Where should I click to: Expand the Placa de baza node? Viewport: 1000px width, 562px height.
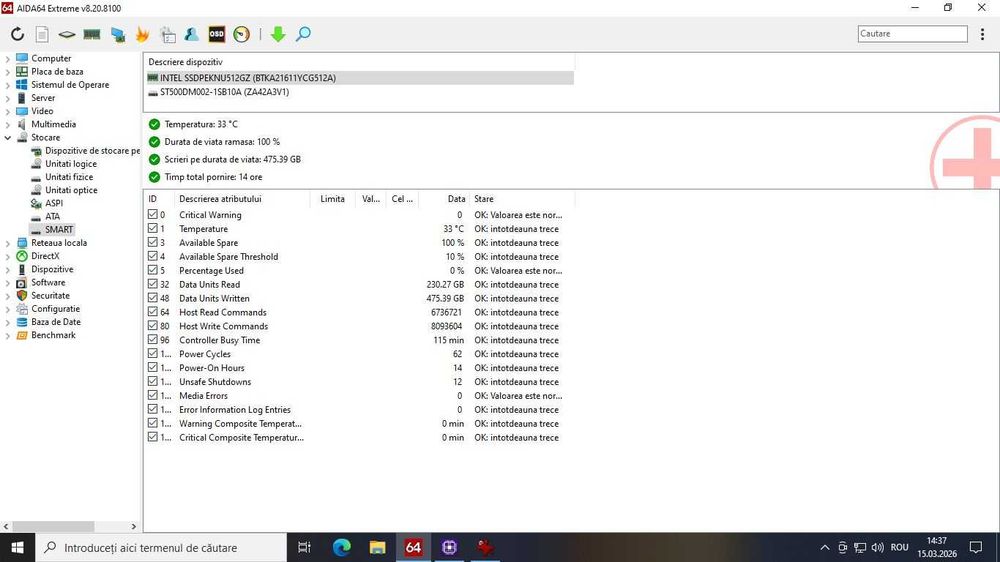tap(8, 72)
